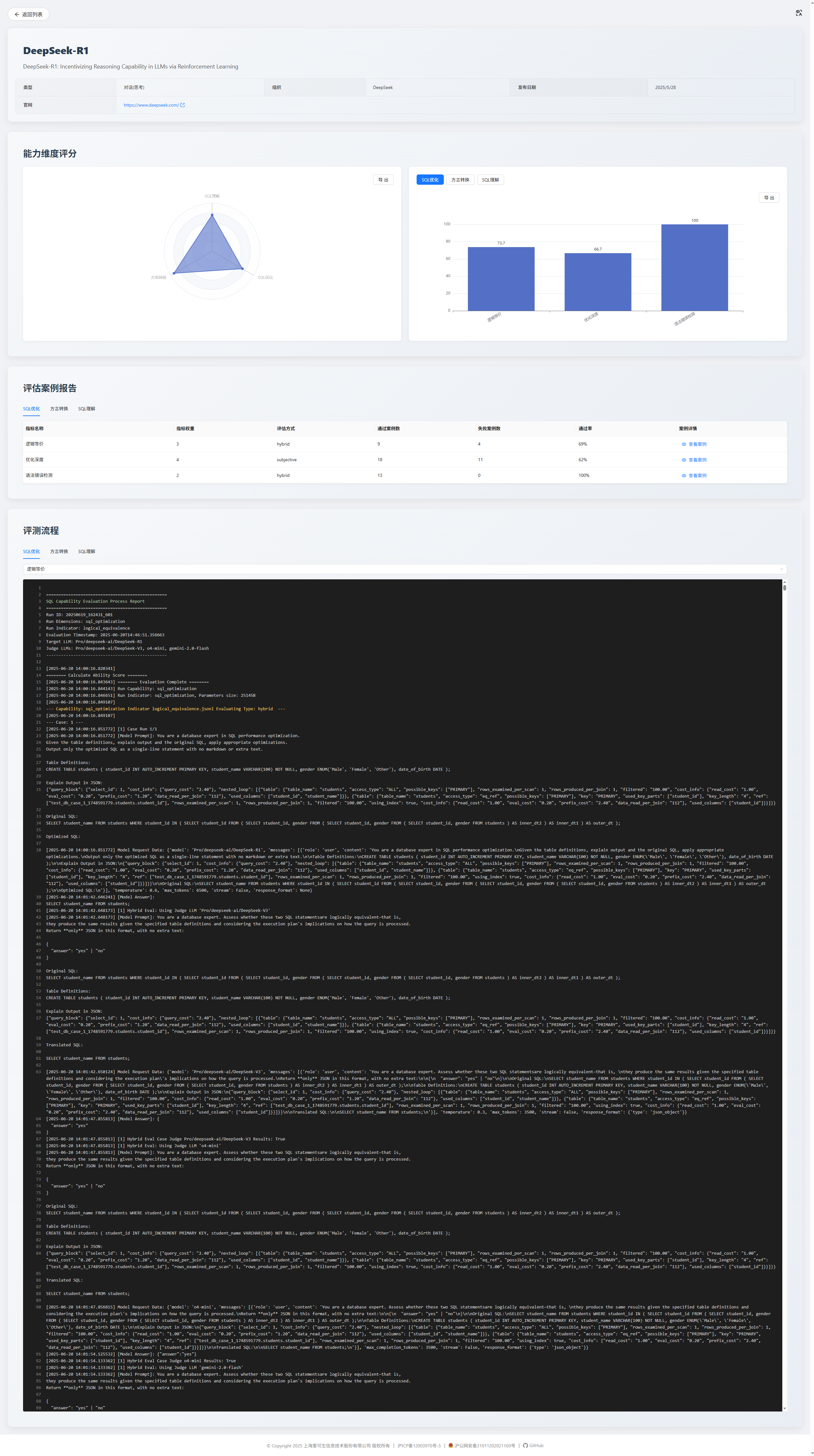Click the eye icon in 优化深度 row
814x1456 pixels.
683,460
